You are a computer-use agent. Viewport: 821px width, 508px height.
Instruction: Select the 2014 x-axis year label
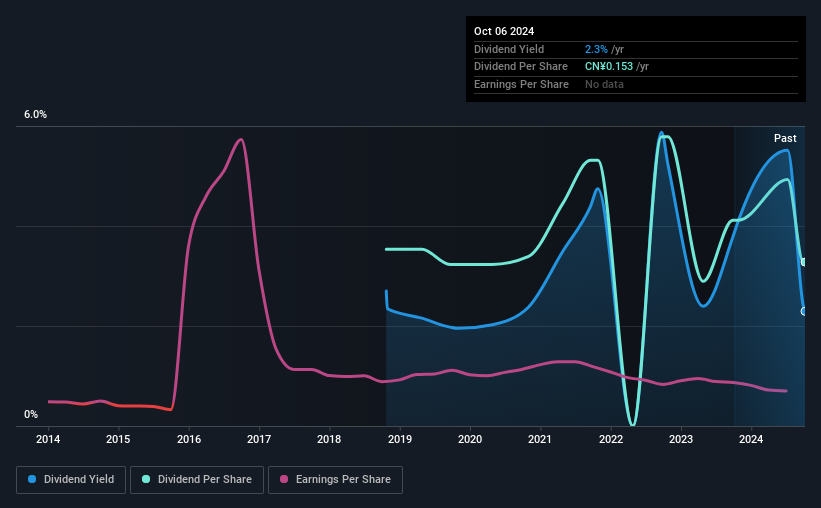coord(48,439)
